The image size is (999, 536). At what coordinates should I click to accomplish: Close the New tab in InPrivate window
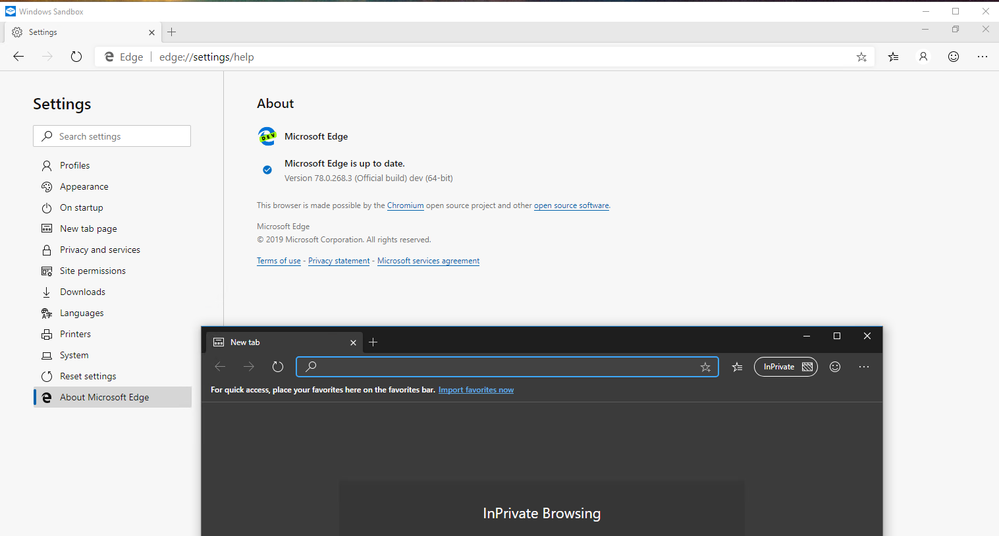coord(353,343)
